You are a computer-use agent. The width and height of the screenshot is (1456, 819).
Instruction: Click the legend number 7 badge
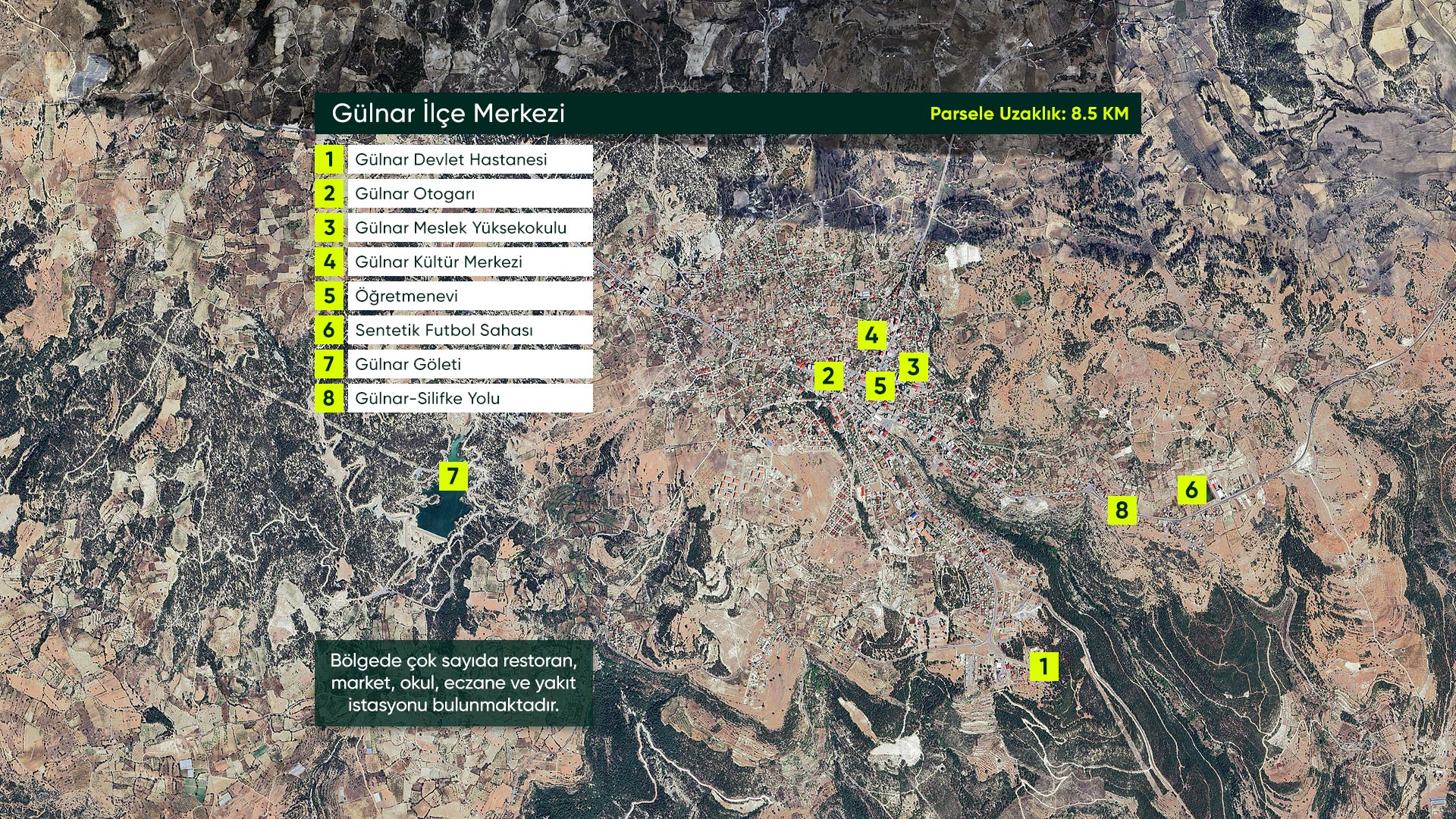click(329, 364)
